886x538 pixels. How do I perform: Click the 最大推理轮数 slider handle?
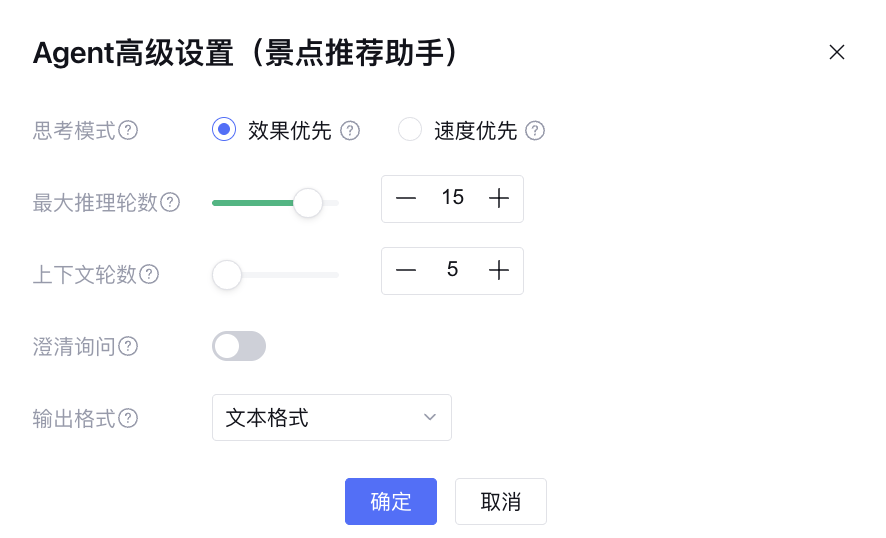point(308,203)
